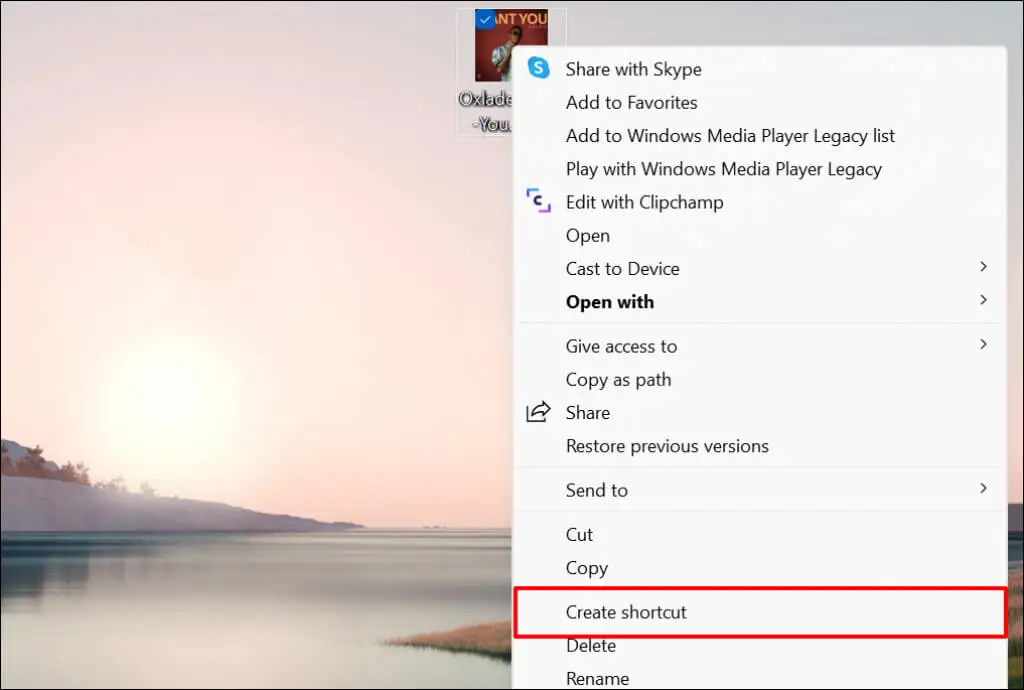Click Open in the context menu

760,236
